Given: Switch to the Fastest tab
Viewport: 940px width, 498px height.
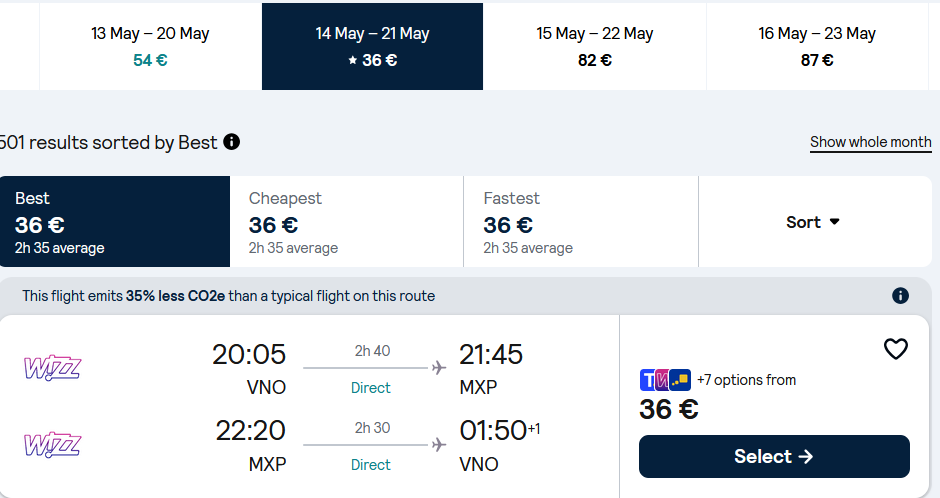Looking at the screenshot, I should point(580,222).
